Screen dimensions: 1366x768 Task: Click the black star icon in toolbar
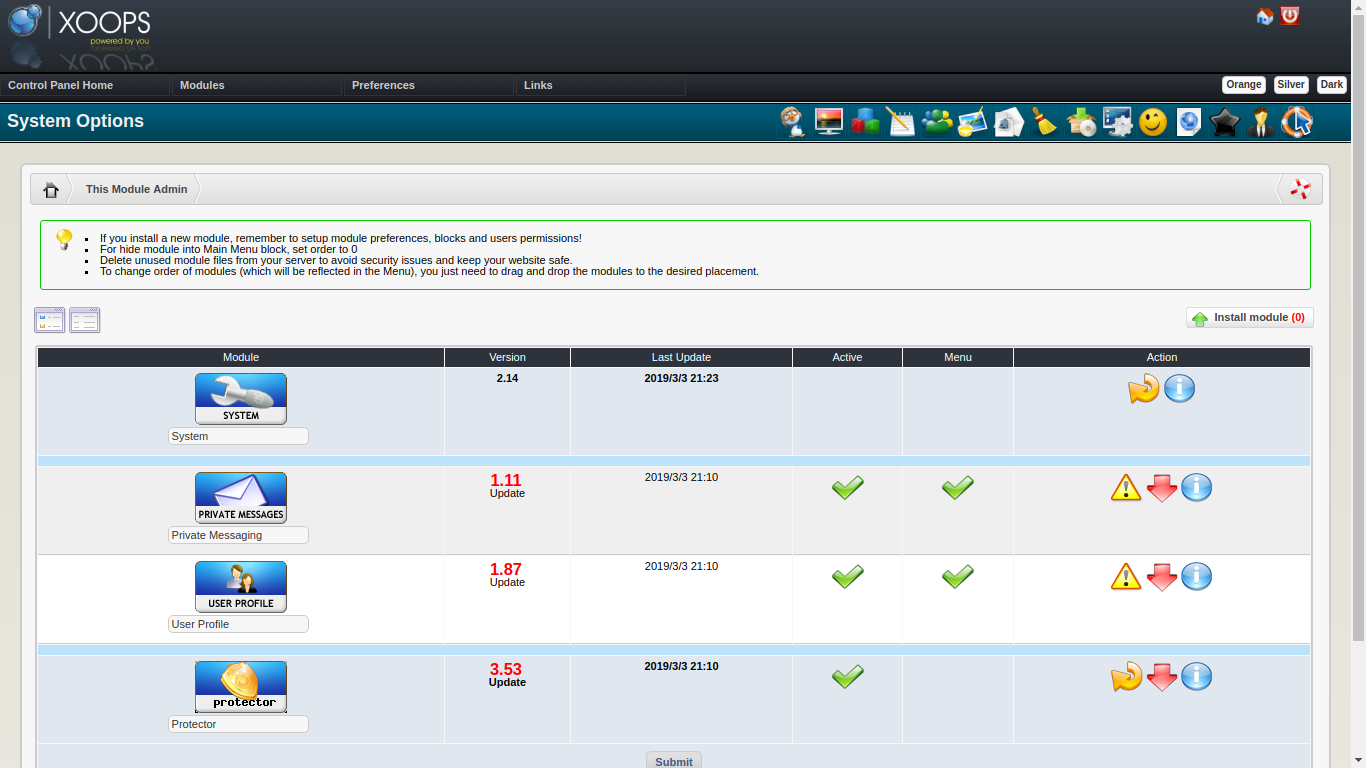click(x=1225, y=122)
